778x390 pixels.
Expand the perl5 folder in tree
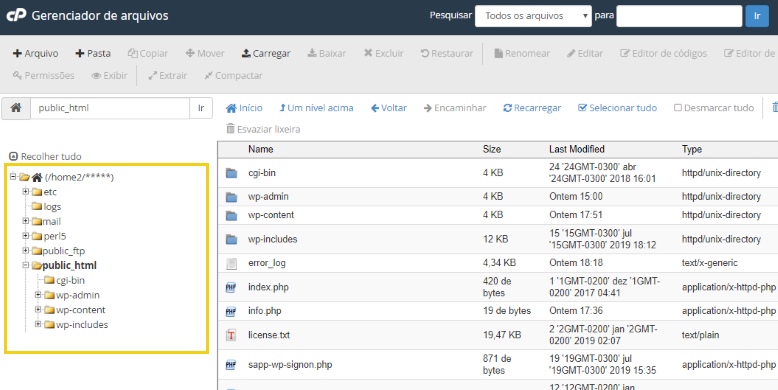pos(26,236)
